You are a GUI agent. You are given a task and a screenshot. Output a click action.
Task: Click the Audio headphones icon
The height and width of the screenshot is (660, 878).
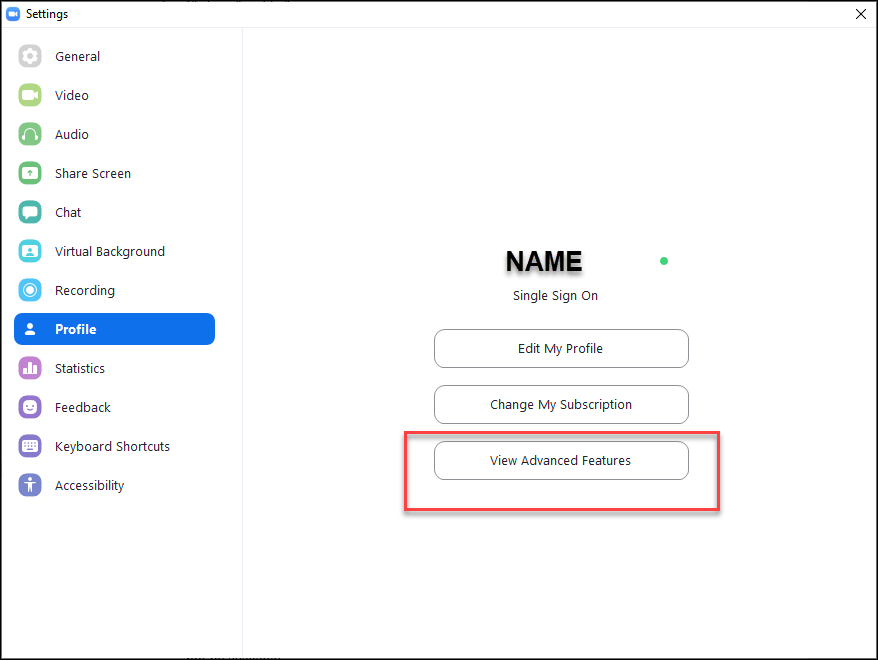[30, 134]
